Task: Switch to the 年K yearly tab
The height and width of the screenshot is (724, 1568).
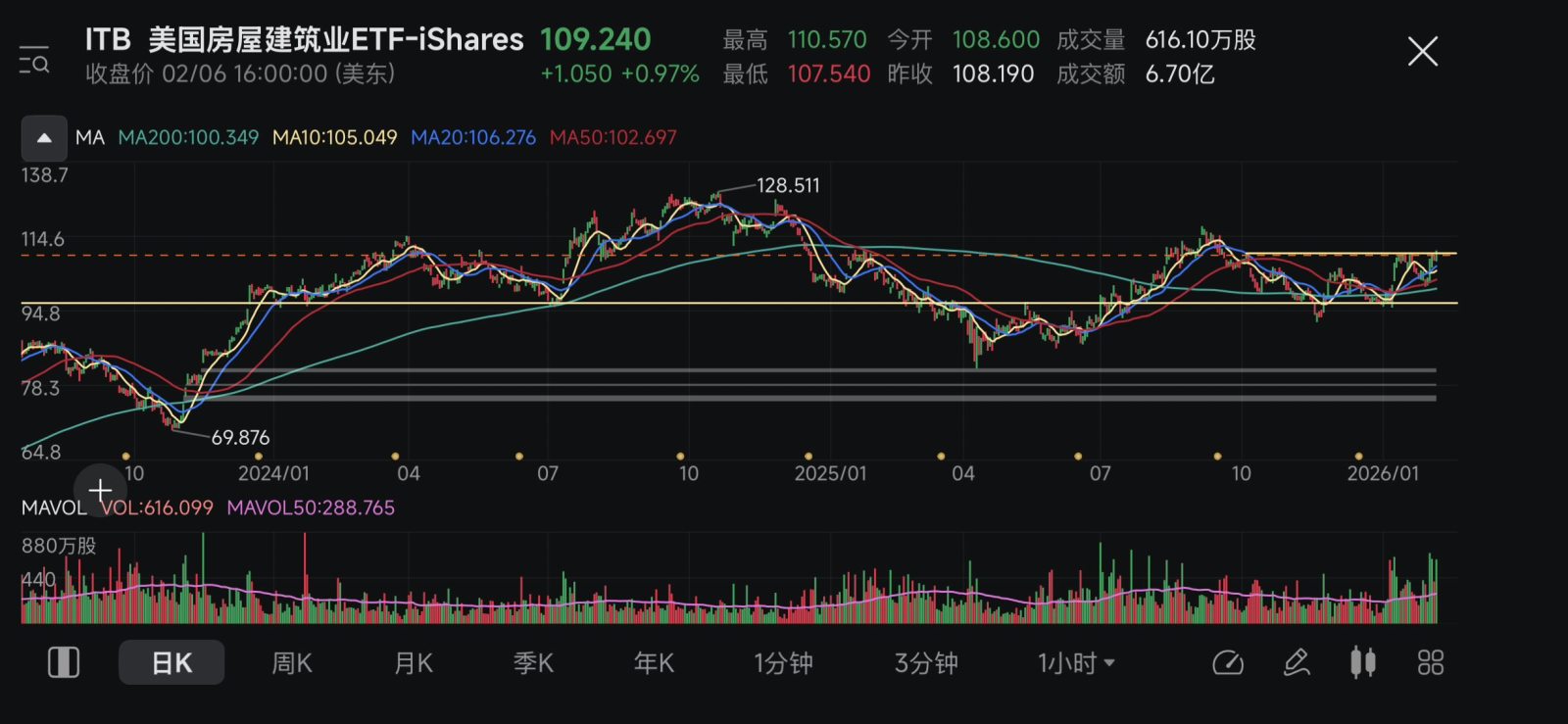Action: 654,663
